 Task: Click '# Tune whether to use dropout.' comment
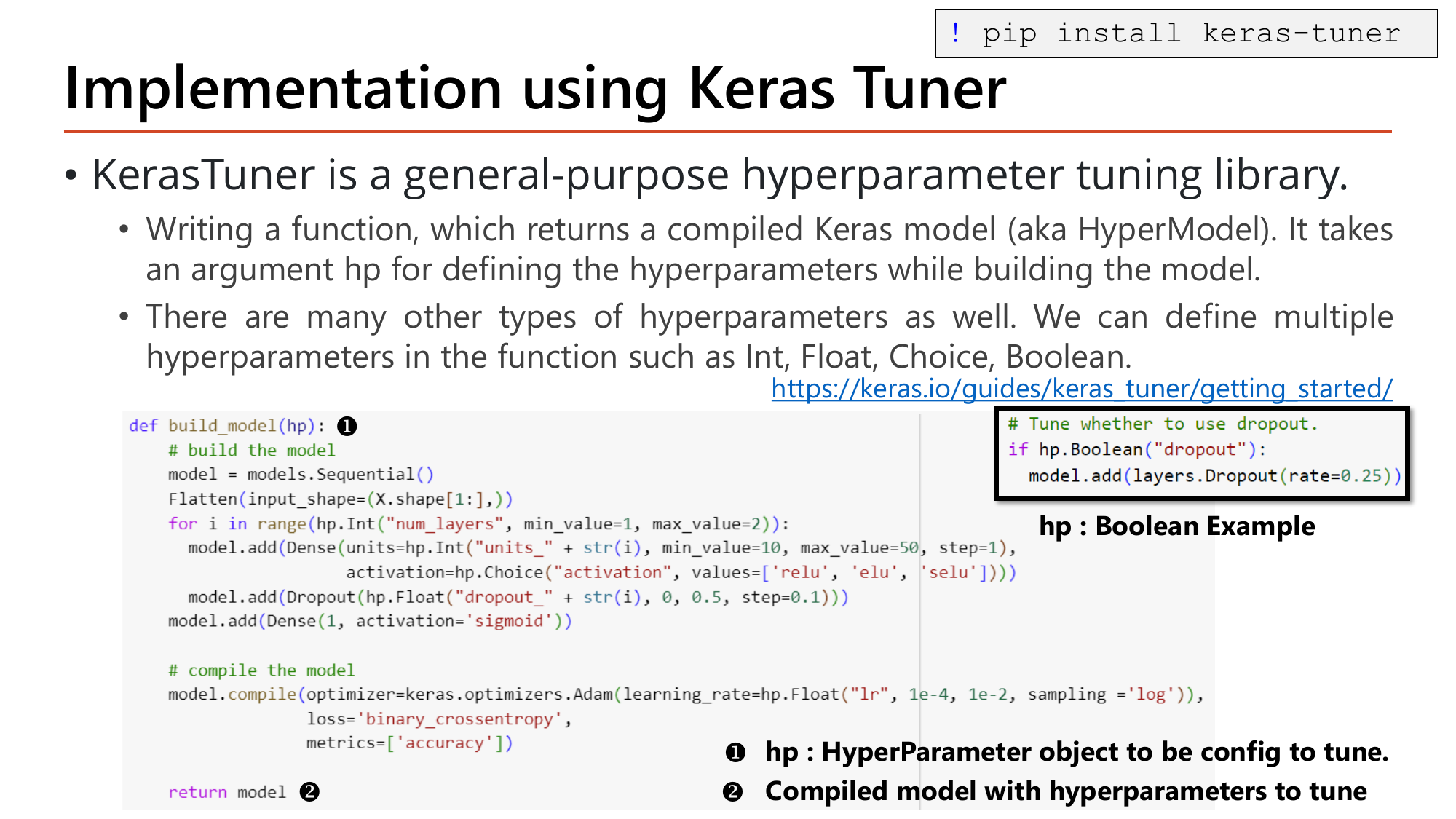point(1163,424)
